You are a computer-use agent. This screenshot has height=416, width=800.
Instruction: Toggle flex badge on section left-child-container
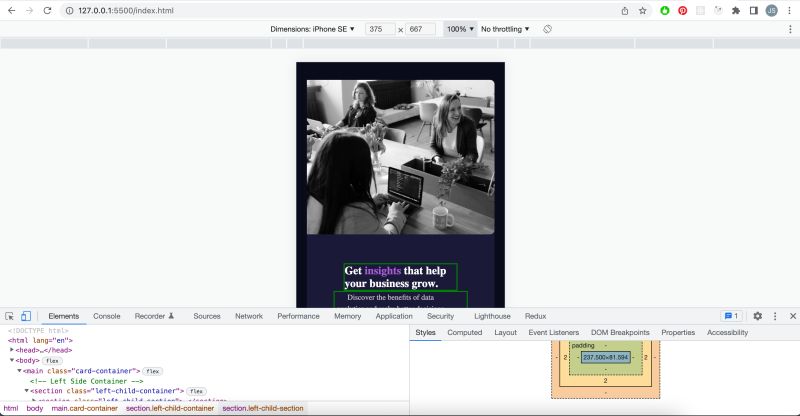[x=196, y=391]
